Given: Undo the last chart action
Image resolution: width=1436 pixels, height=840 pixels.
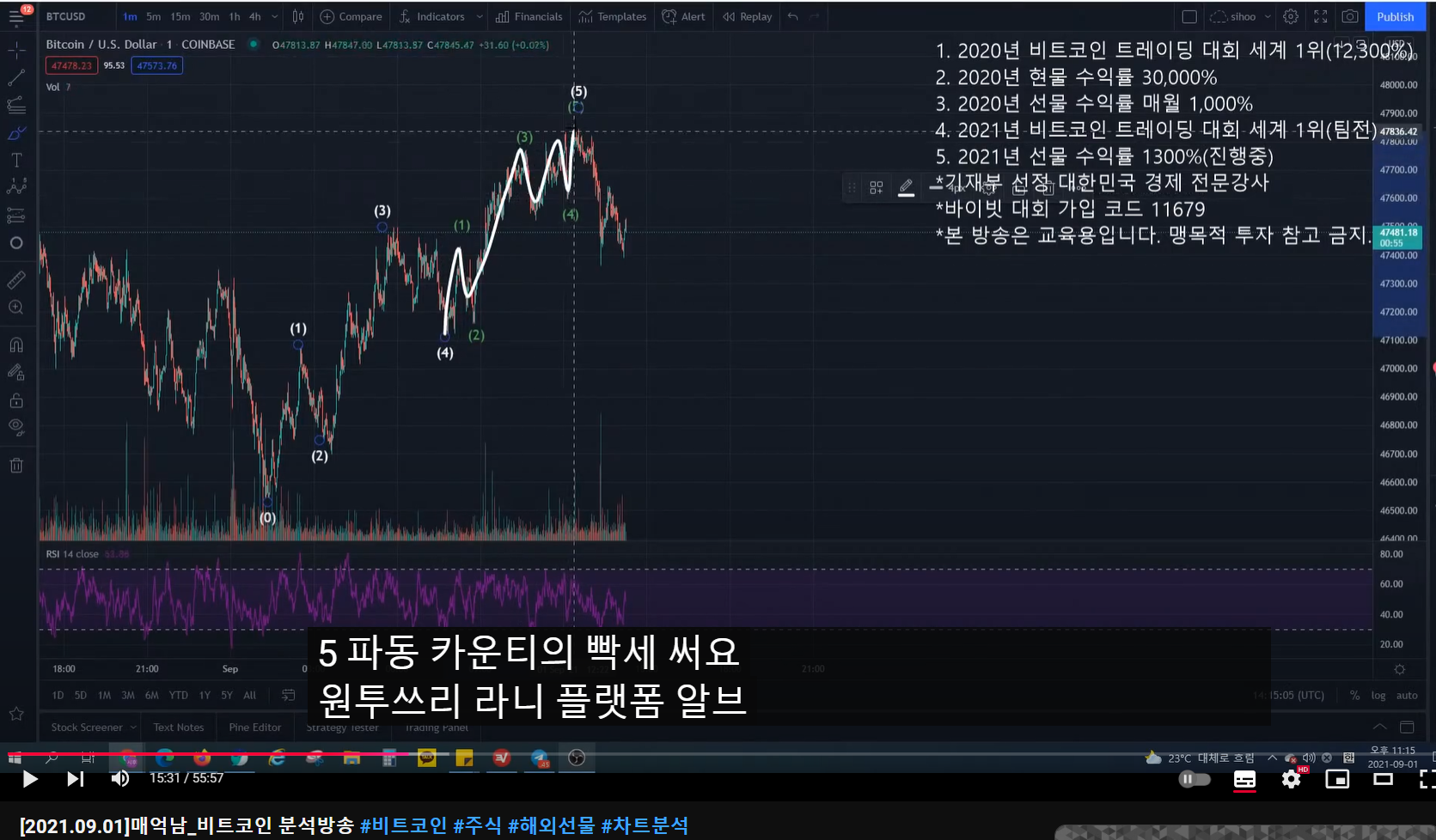Looking at the screenshot, I should pos(792,16).
